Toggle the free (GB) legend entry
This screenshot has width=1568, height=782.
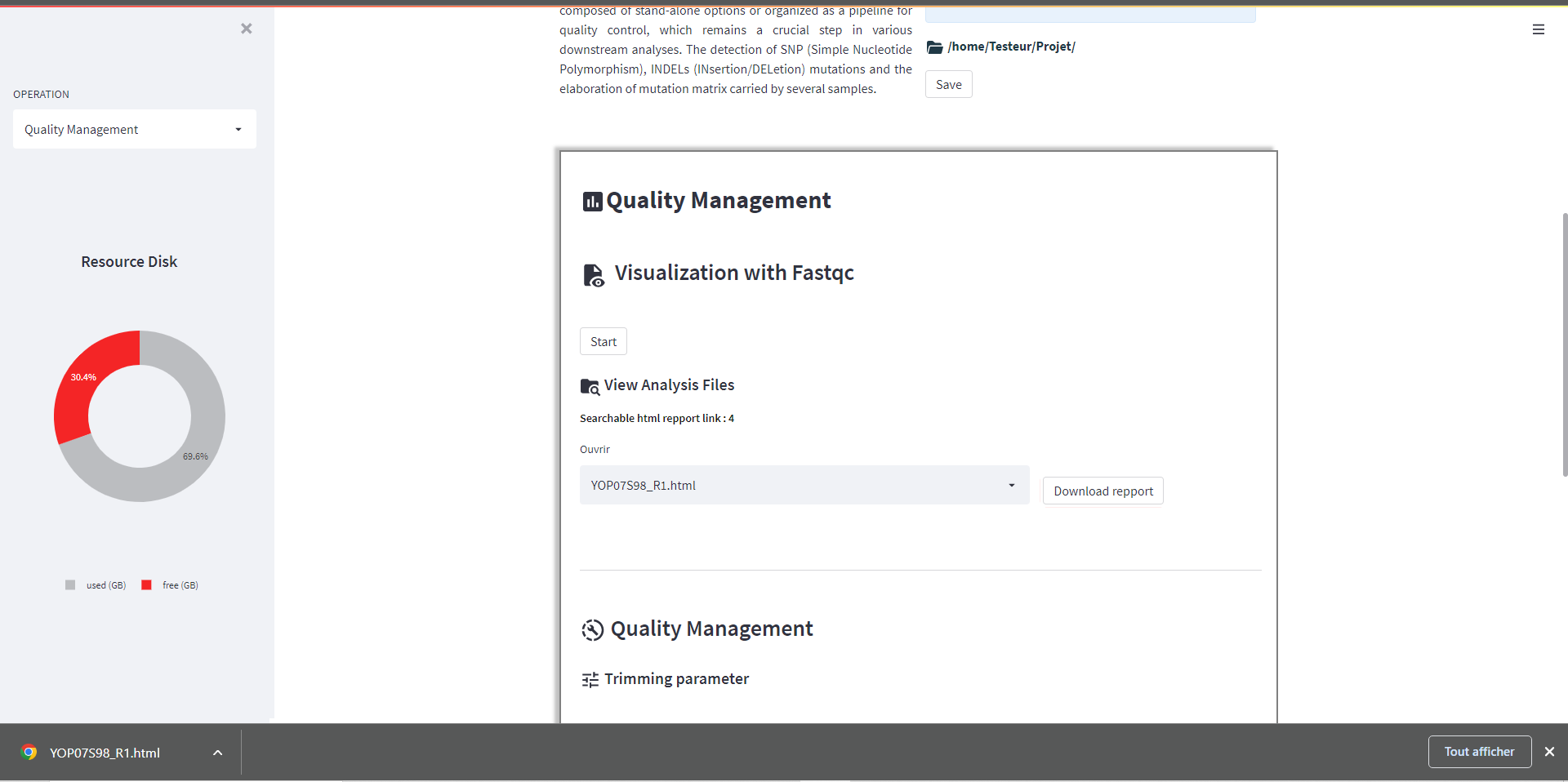pyautogui.click(x=170, y=585)
